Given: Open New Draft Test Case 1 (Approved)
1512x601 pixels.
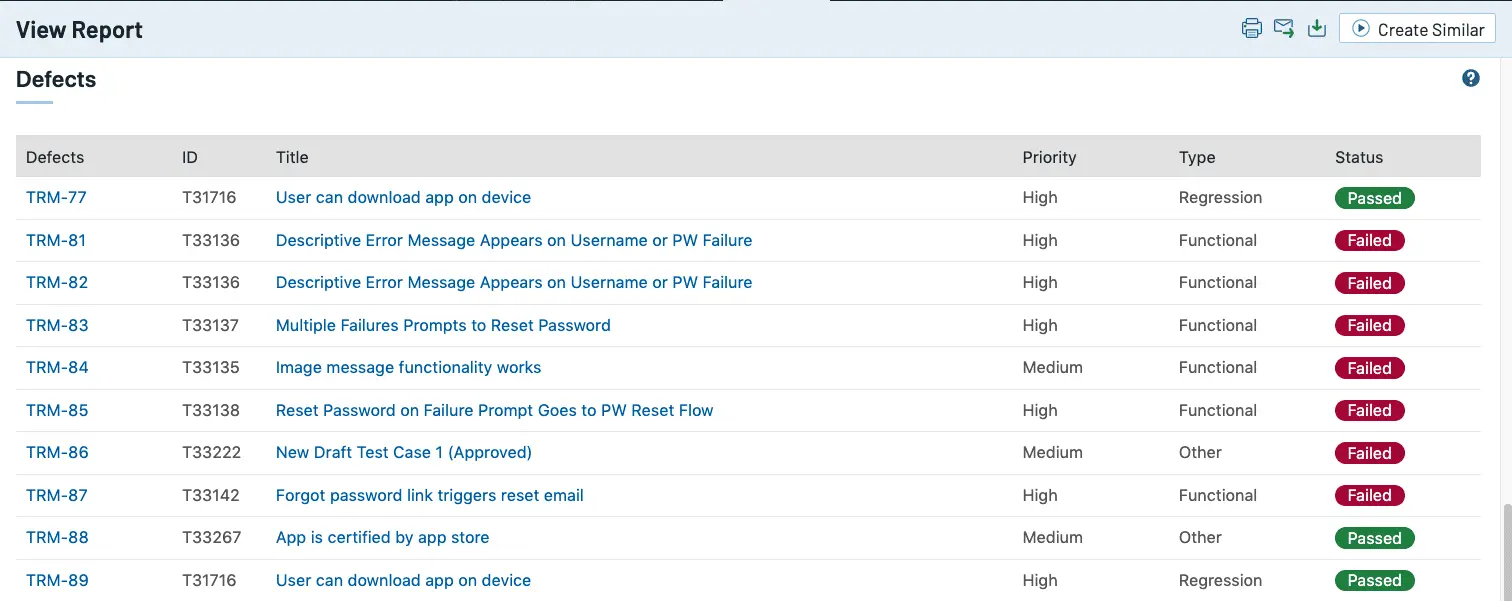Looking at the screenshot, I should tap(404, 452).
